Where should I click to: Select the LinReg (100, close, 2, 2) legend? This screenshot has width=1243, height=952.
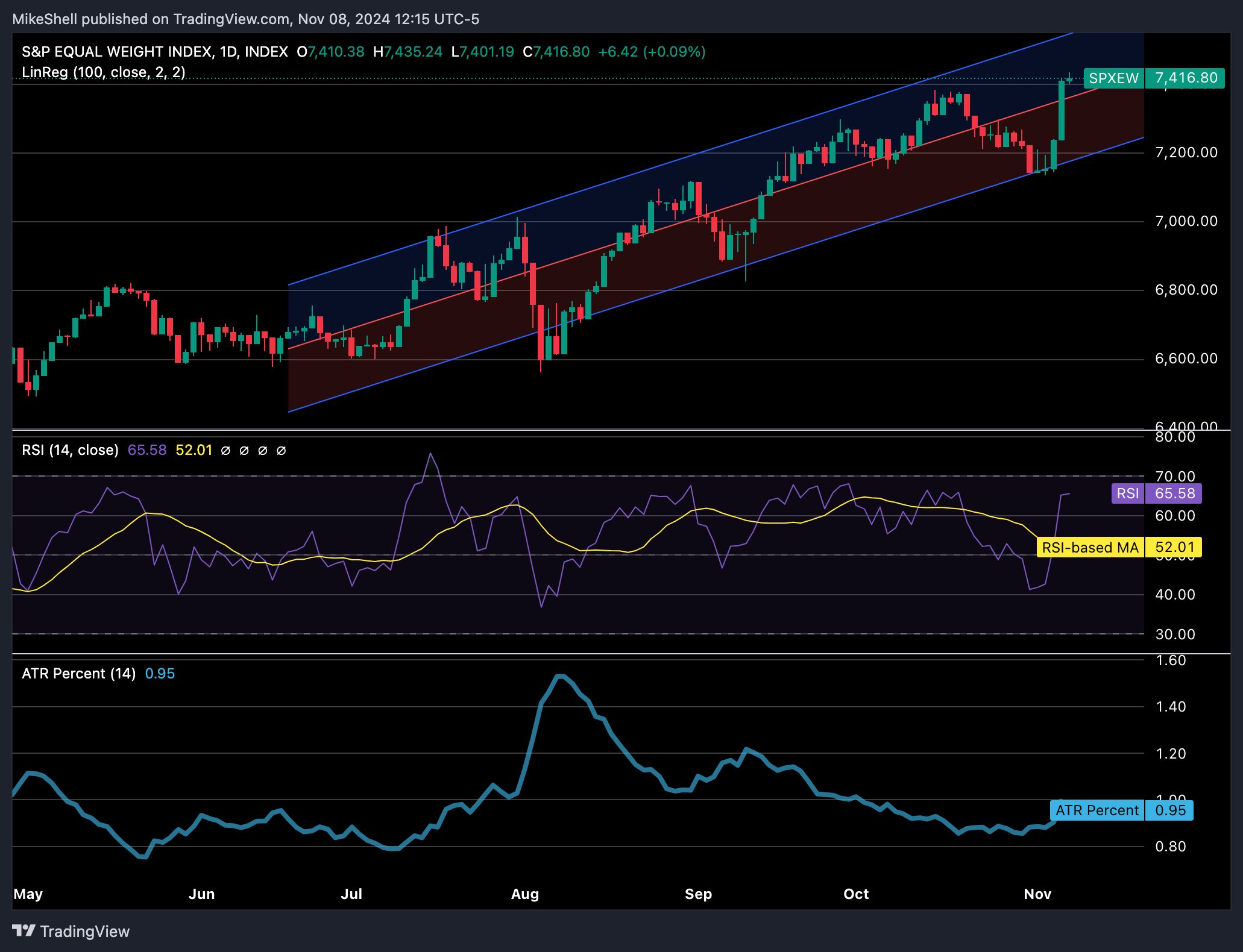coord(103,72)
